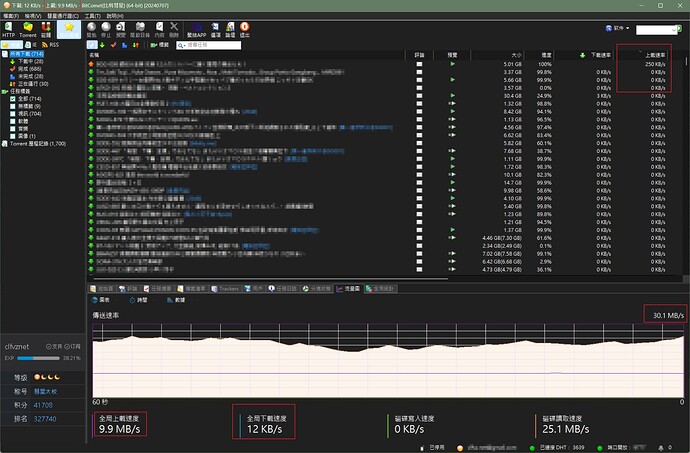The image size is (690, 453).
Task: Click preview play icon in 5.66 GB row
Action: tap(452, 80)
